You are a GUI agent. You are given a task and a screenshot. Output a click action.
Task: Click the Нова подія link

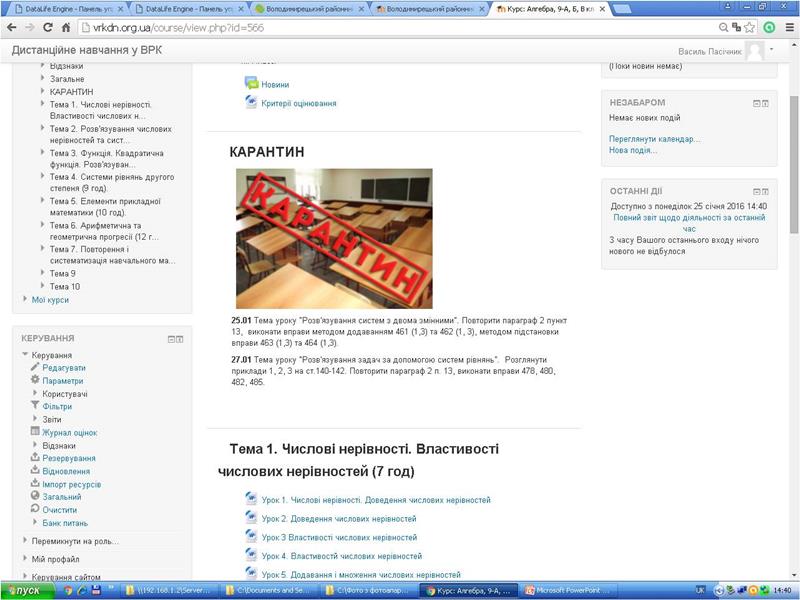coord(633,150)
